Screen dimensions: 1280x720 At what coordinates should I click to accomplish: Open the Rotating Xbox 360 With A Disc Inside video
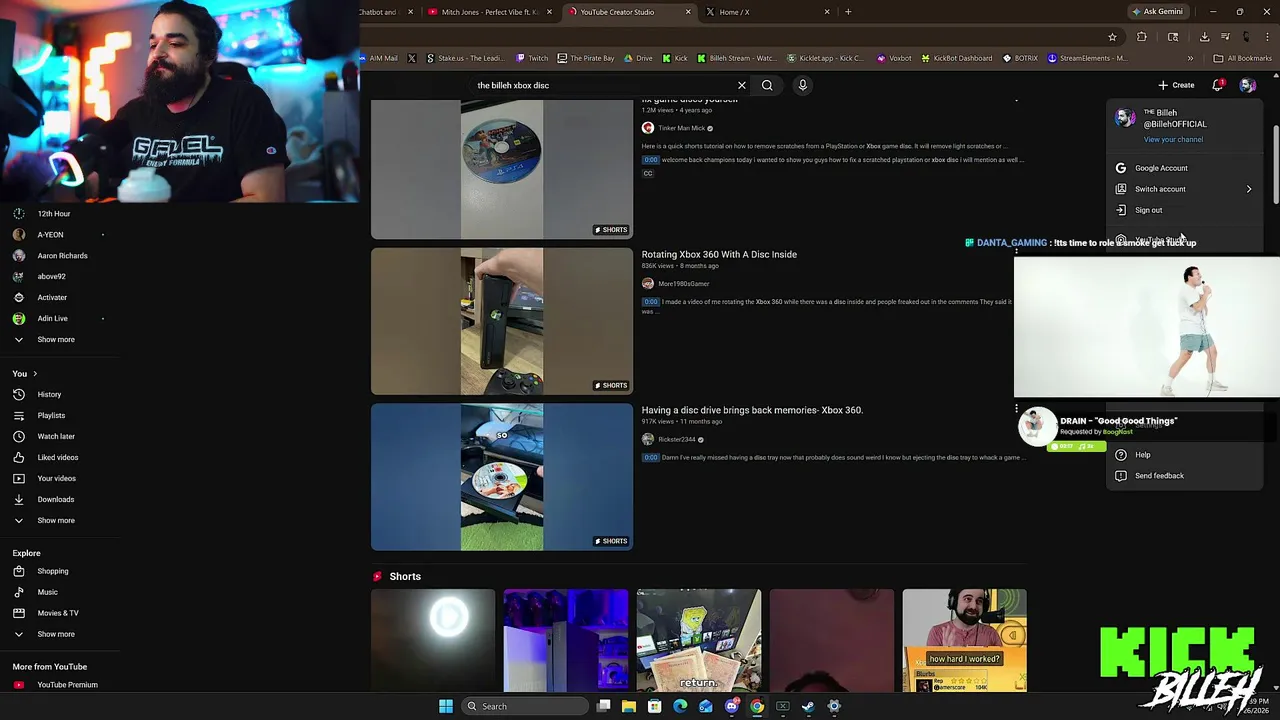pyautogui.click(x=719, y=254)
